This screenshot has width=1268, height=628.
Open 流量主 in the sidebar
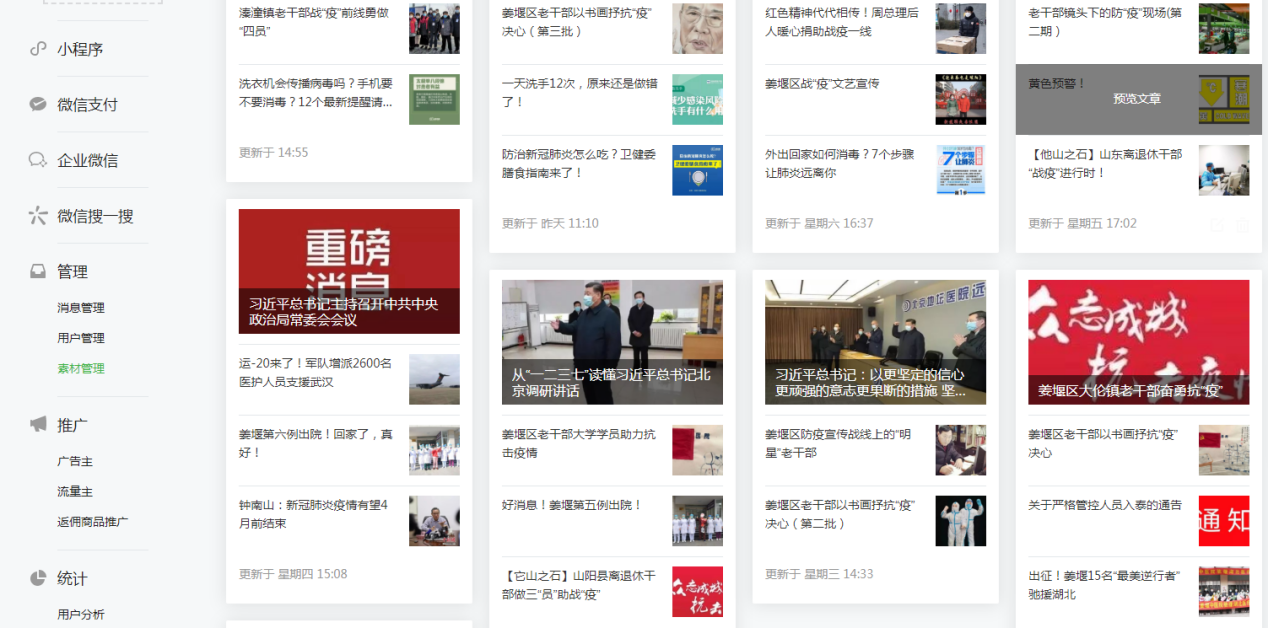[x=75, y=492]
